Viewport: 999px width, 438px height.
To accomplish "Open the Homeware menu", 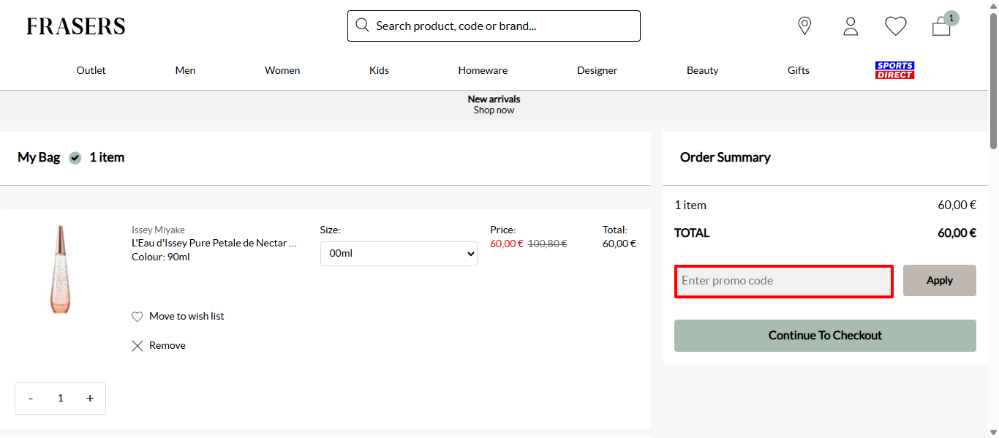I will pos(483,71).
